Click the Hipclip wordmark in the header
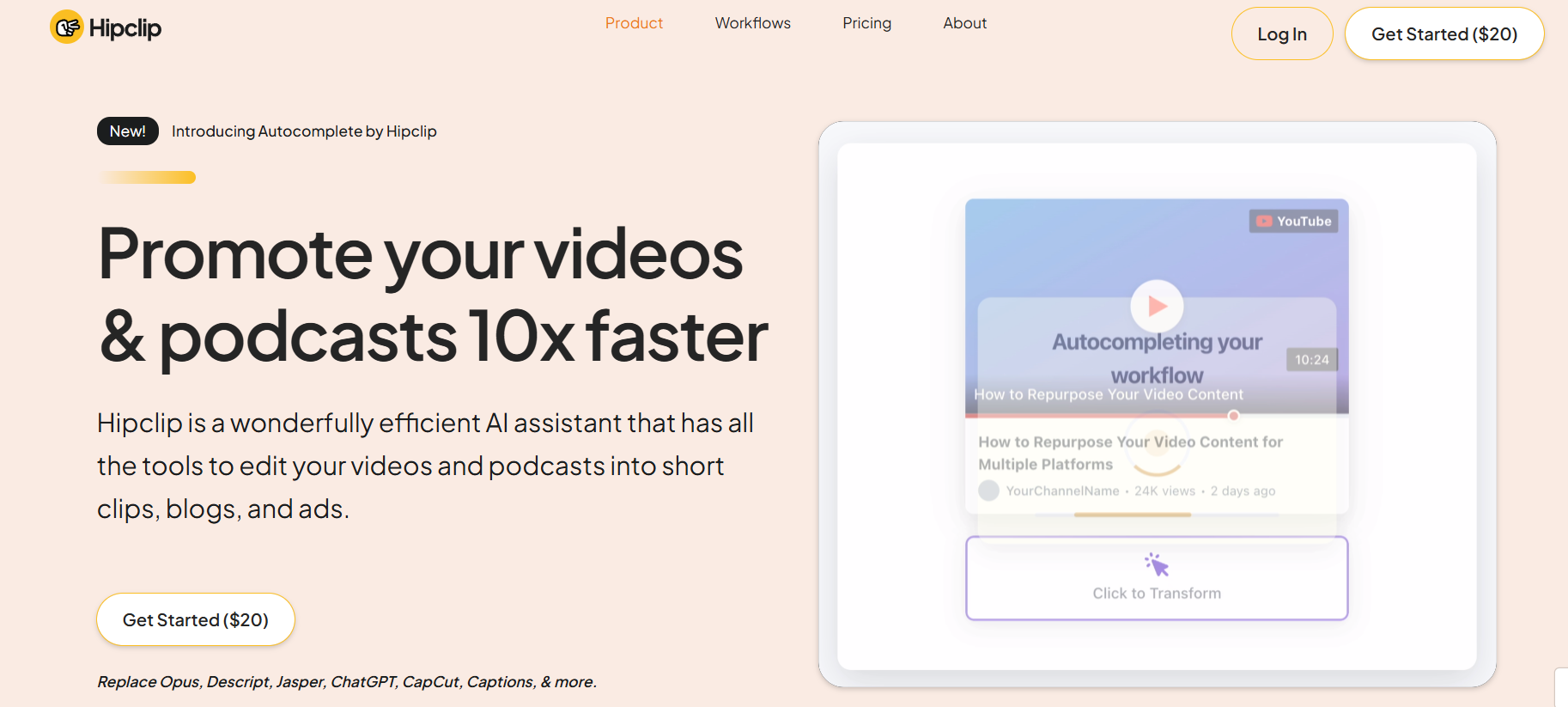Viewport: 1568px width, 707px height. pos(125,28)
